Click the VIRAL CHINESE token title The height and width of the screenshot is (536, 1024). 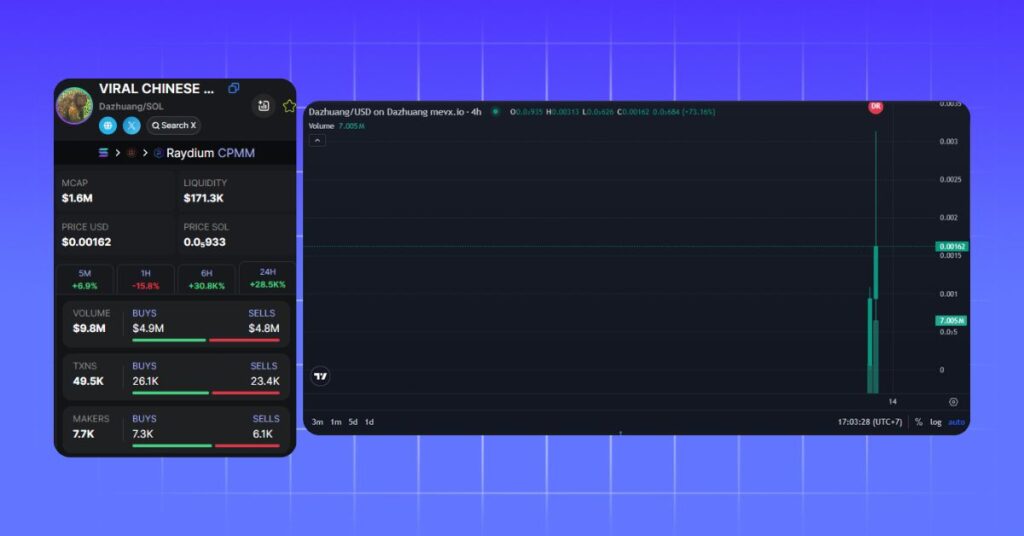pos(157,89)
